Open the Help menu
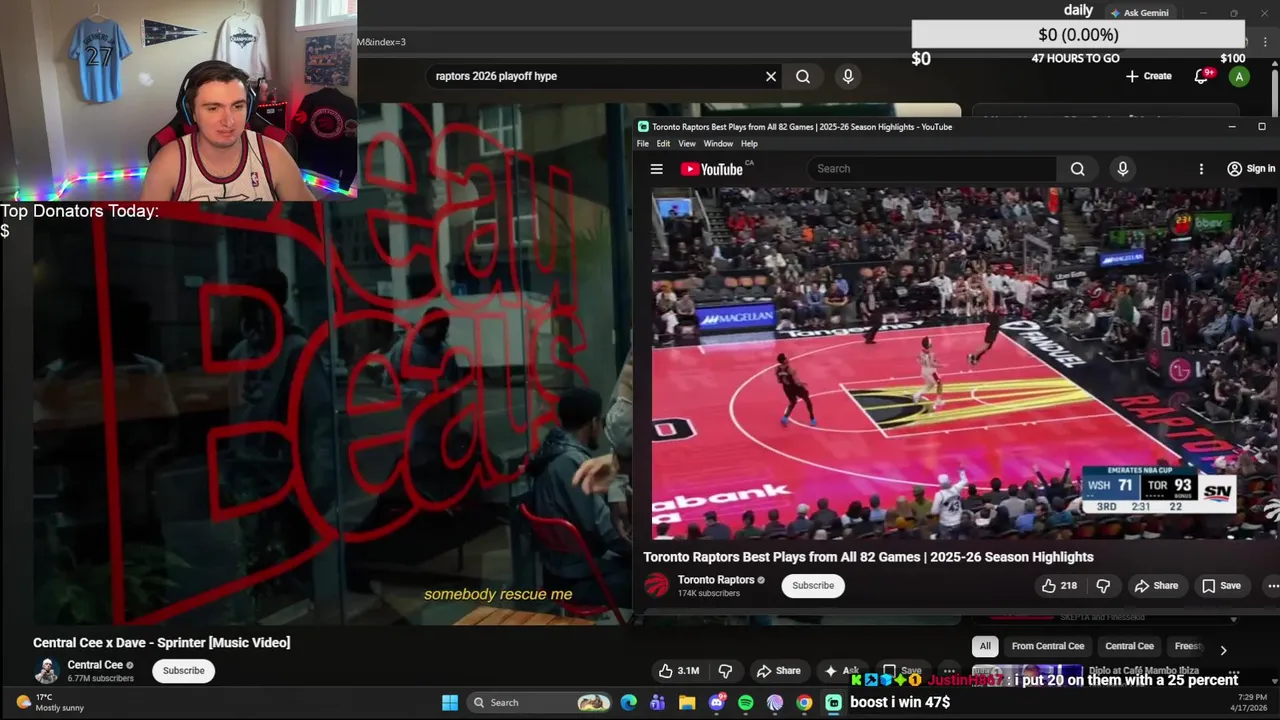This screenshot has height=720, width=1280. pos(749,144)
